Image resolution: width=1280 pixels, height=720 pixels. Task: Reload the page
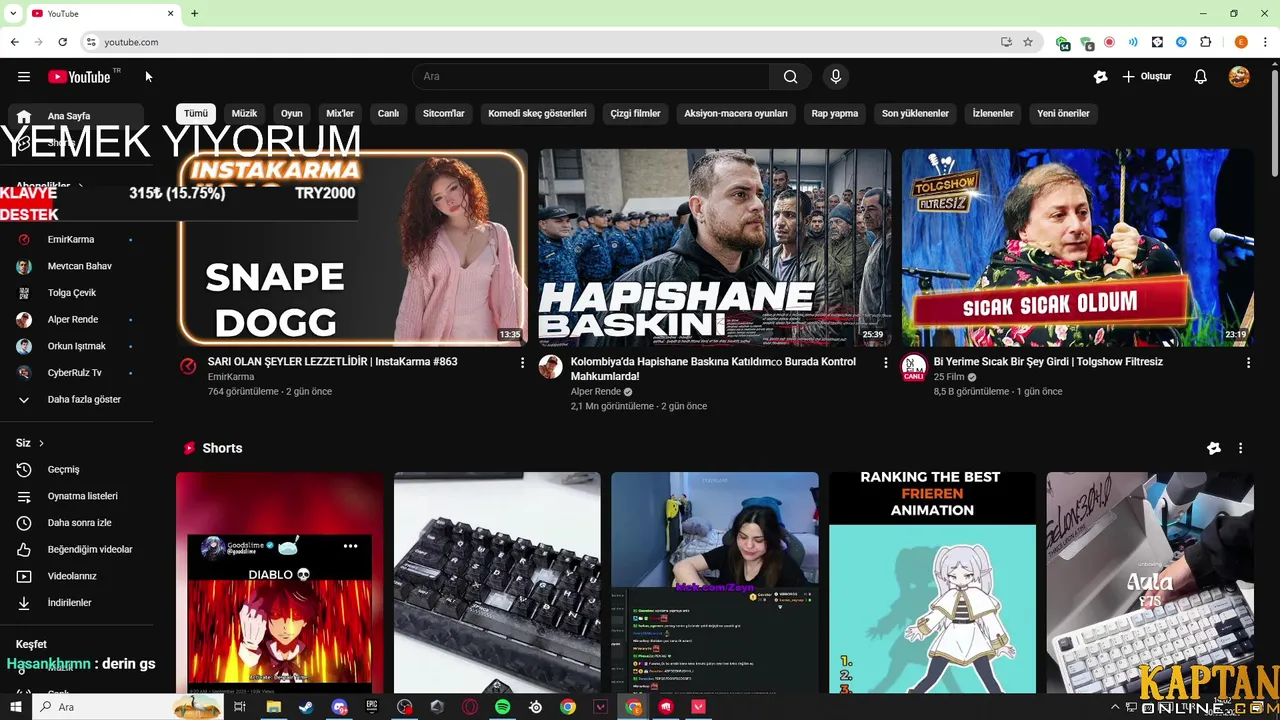[62, 42]
